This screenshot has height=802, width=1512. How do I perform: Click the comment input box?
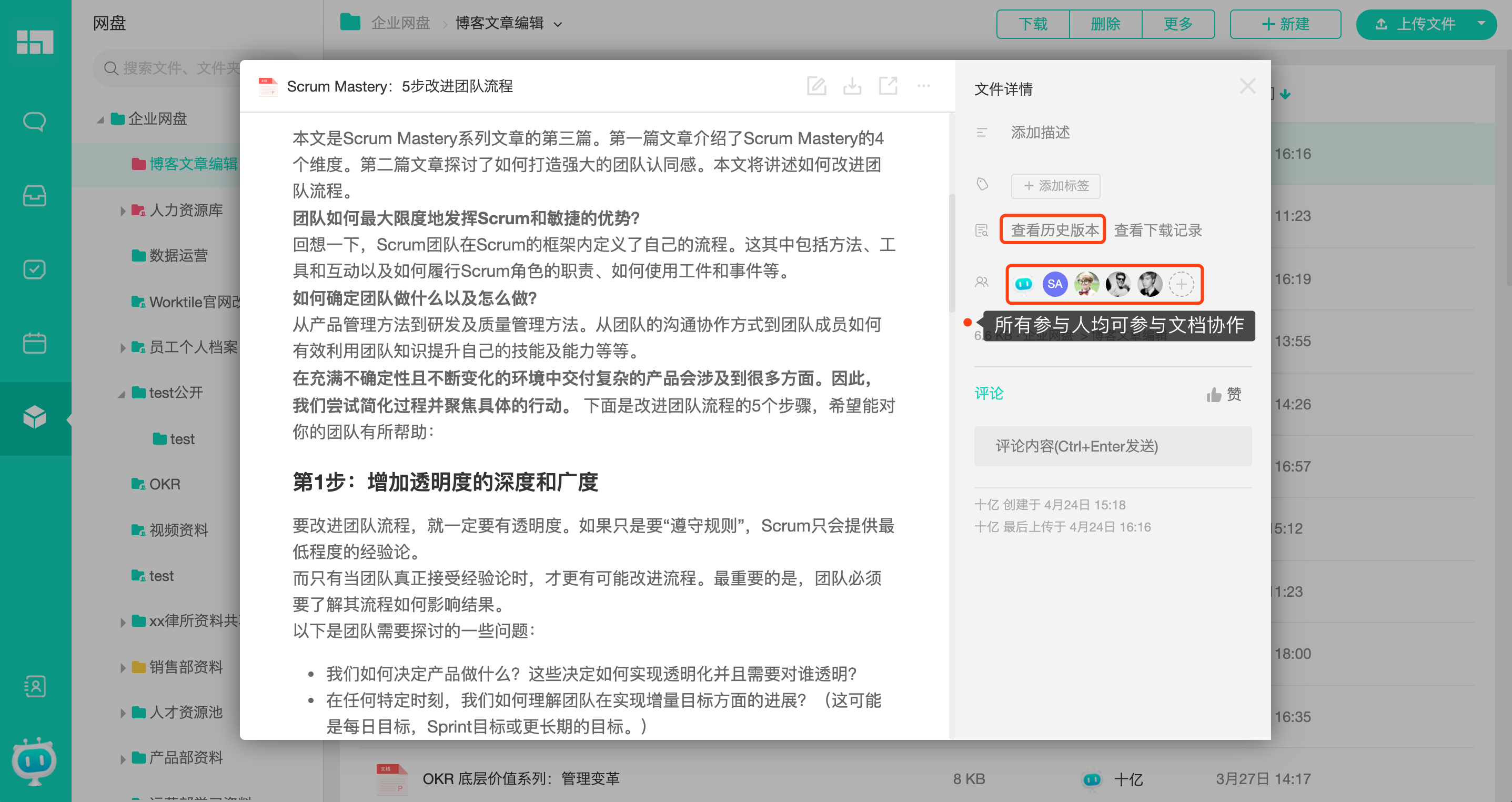[1113, 446]
